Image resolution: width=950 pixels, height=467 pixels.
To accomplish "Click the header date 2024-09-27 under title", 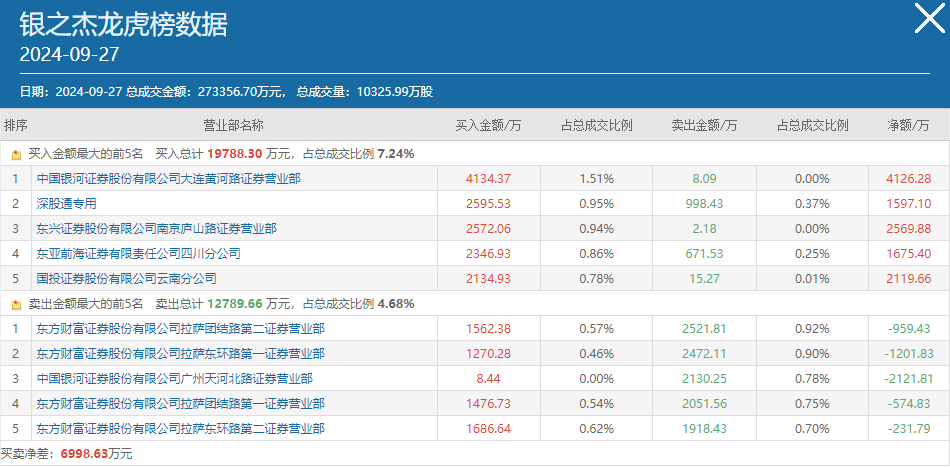I will (x=70, y=55).
